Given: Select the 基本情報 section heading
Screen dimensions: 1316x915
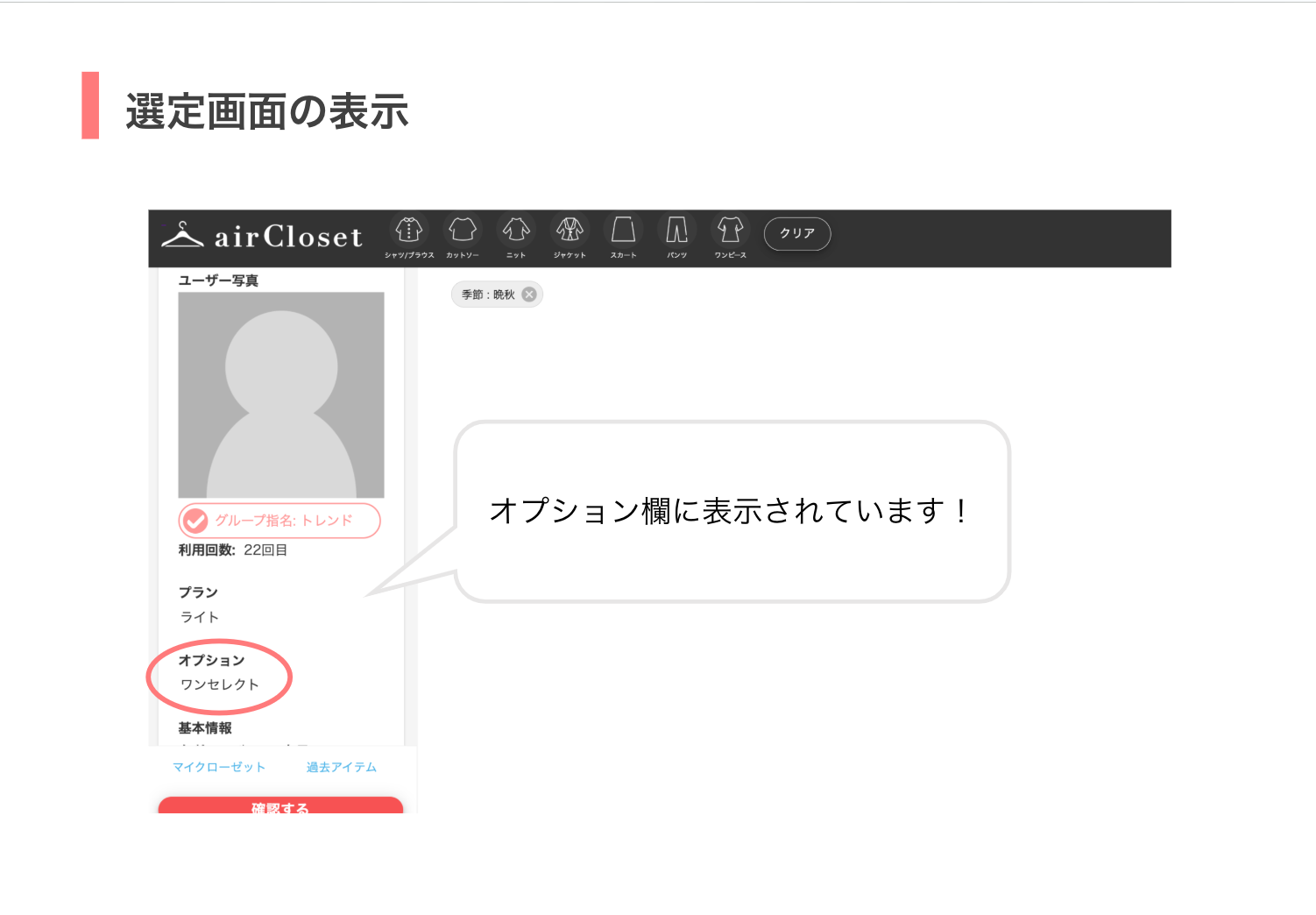Looking at the screenshot, I should (205, 728).
